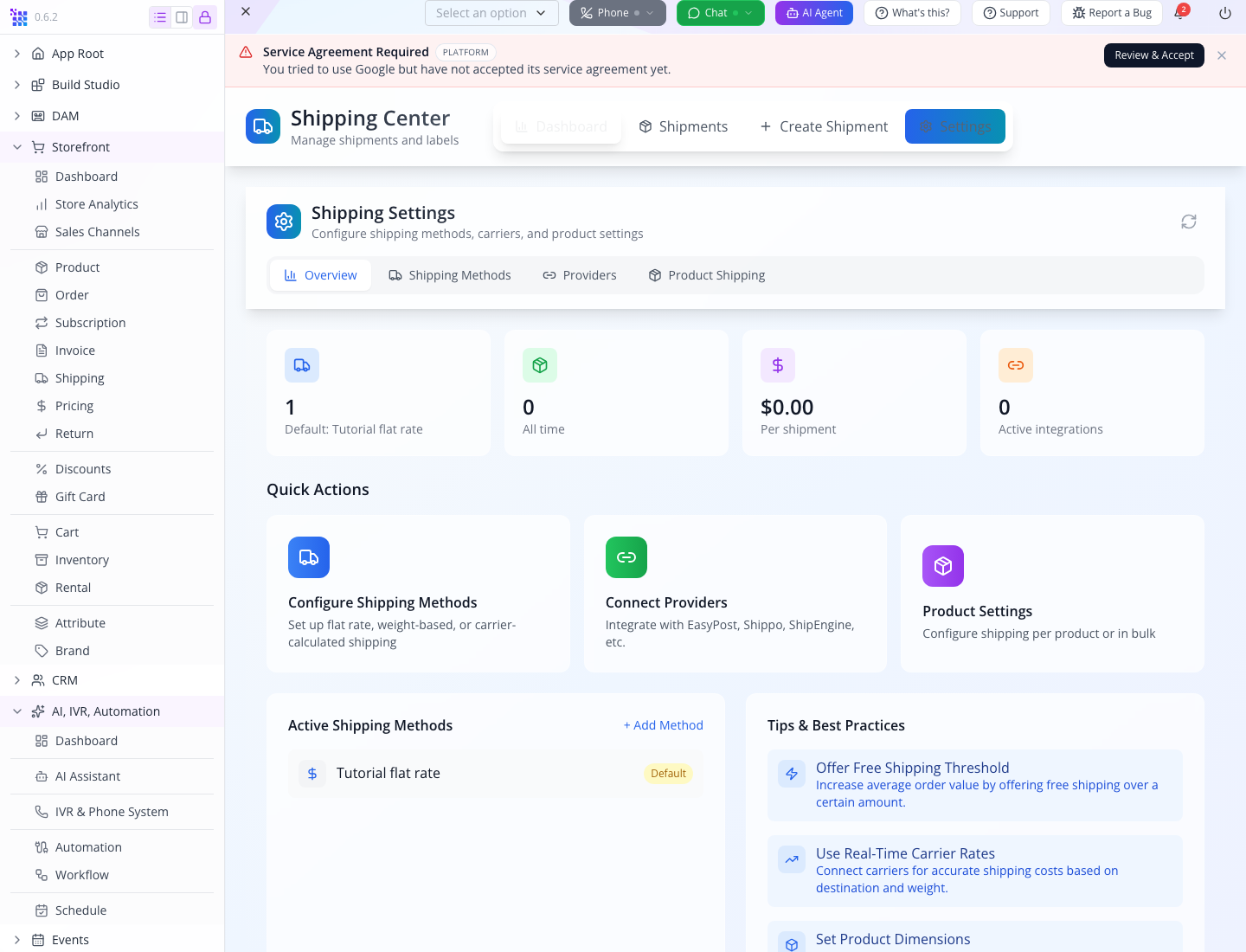Open the Select an option dropdown
The height and width of the screenshot is (952, 1246).
pyautogui.click(x=491, y=13)
